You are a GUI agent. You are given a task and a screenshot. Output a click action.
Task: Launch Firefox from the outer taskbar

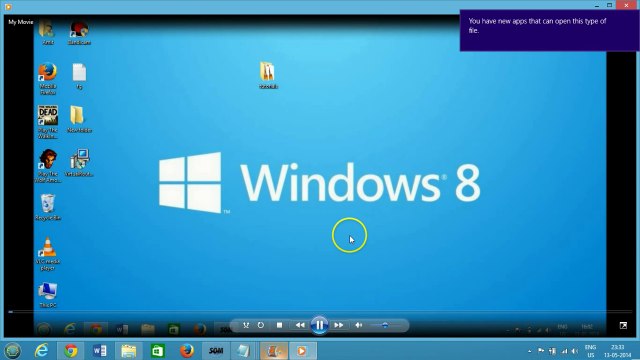click(x=187, y=351)
